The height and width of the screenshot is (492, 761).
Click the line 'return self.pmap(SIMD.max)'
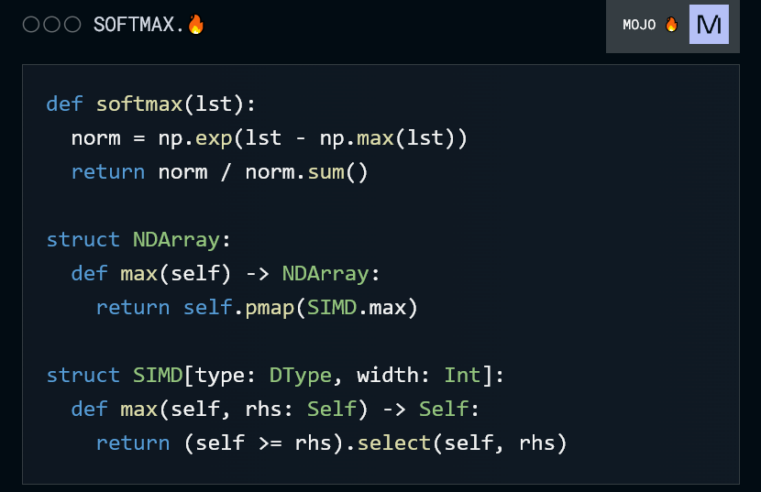tap(257, 308)
